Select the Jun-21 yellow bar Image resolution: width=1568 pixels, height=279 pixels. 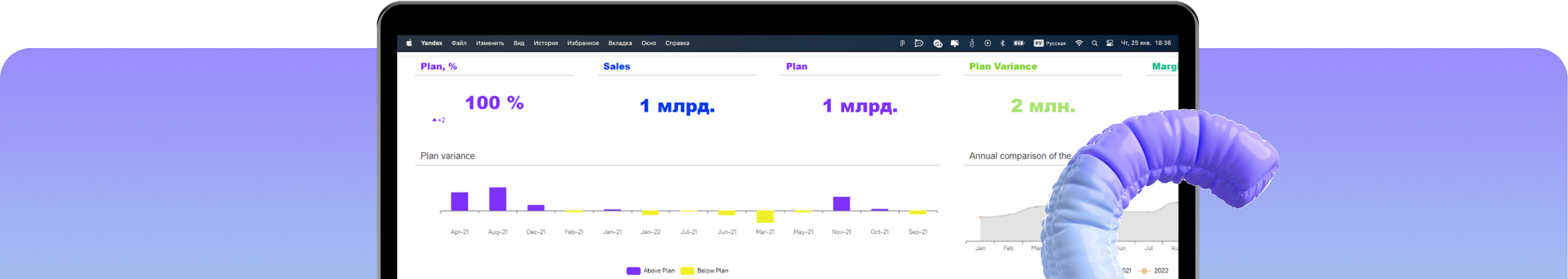pos(727,213)
